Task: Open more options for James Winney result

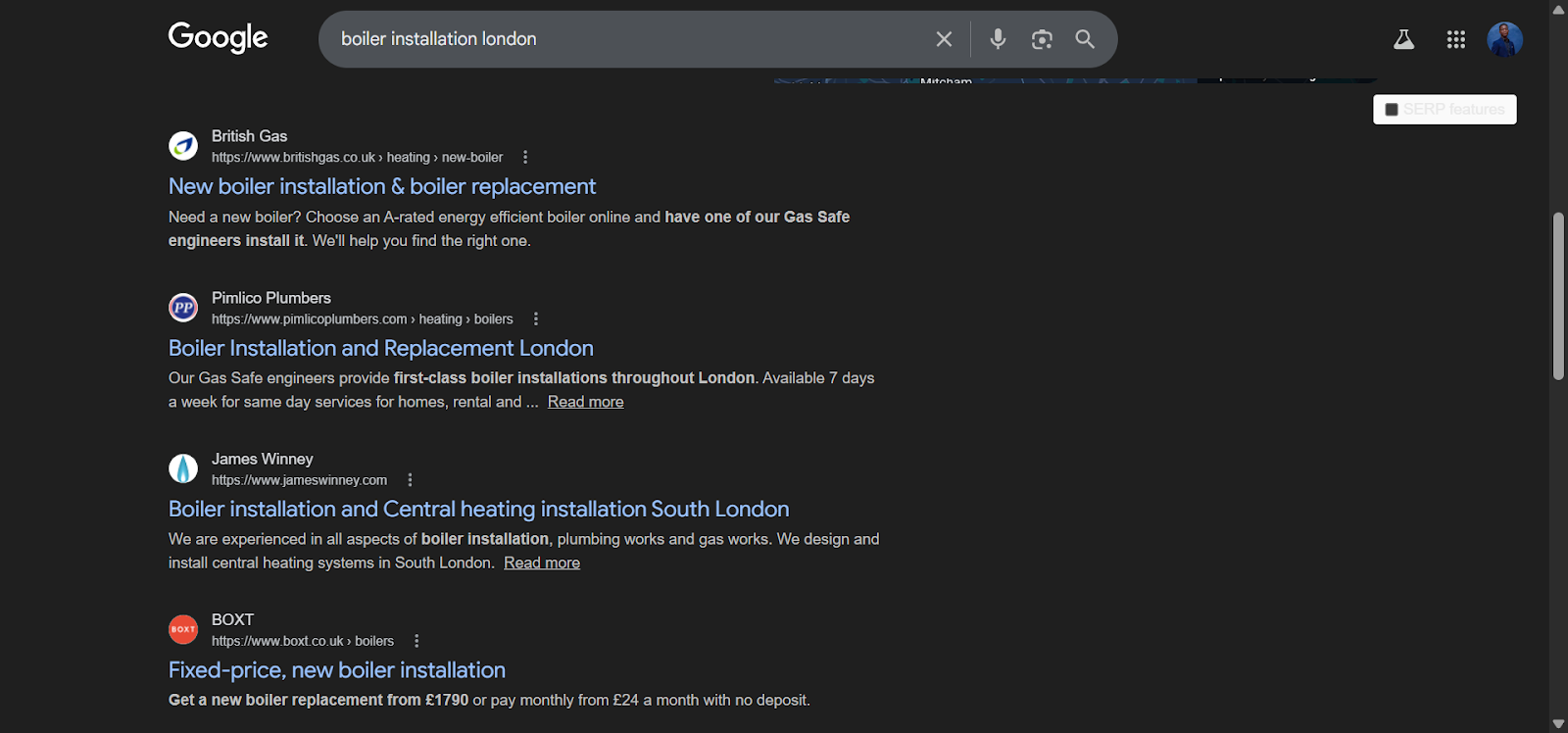Action: 410,480
